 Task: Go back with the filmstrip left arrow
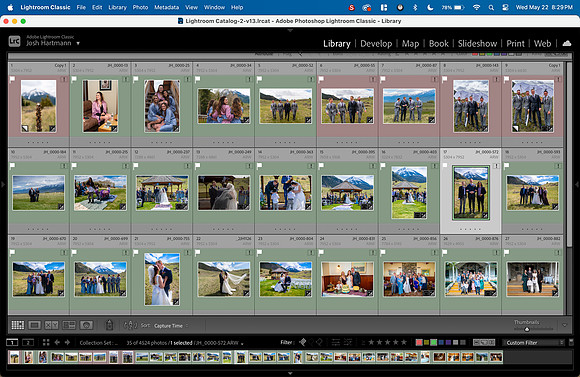point(57,342)
